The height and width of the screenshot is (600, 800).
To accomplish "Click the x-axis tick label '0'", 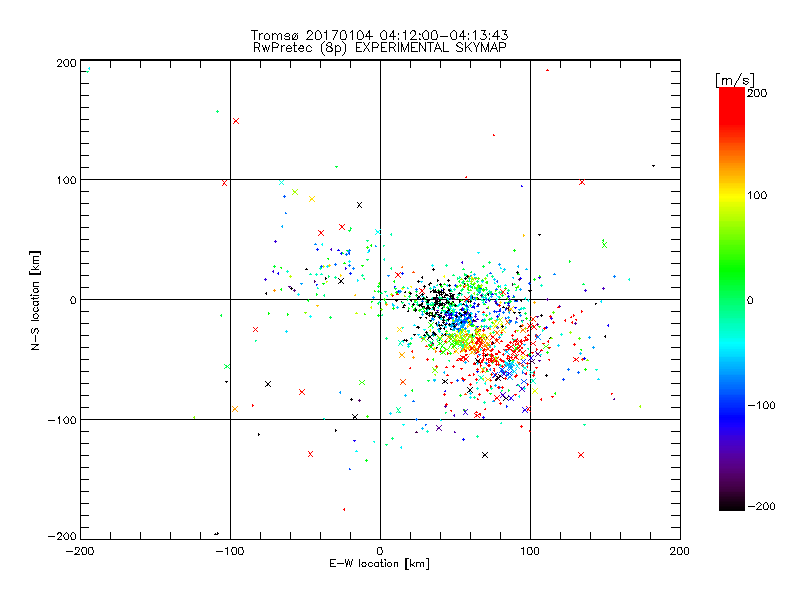I will (380, 551).
